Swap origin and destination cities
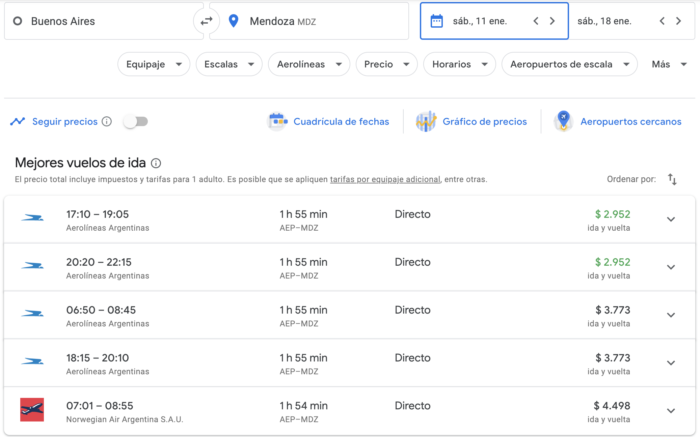700x437 pixels. (207, 21)
